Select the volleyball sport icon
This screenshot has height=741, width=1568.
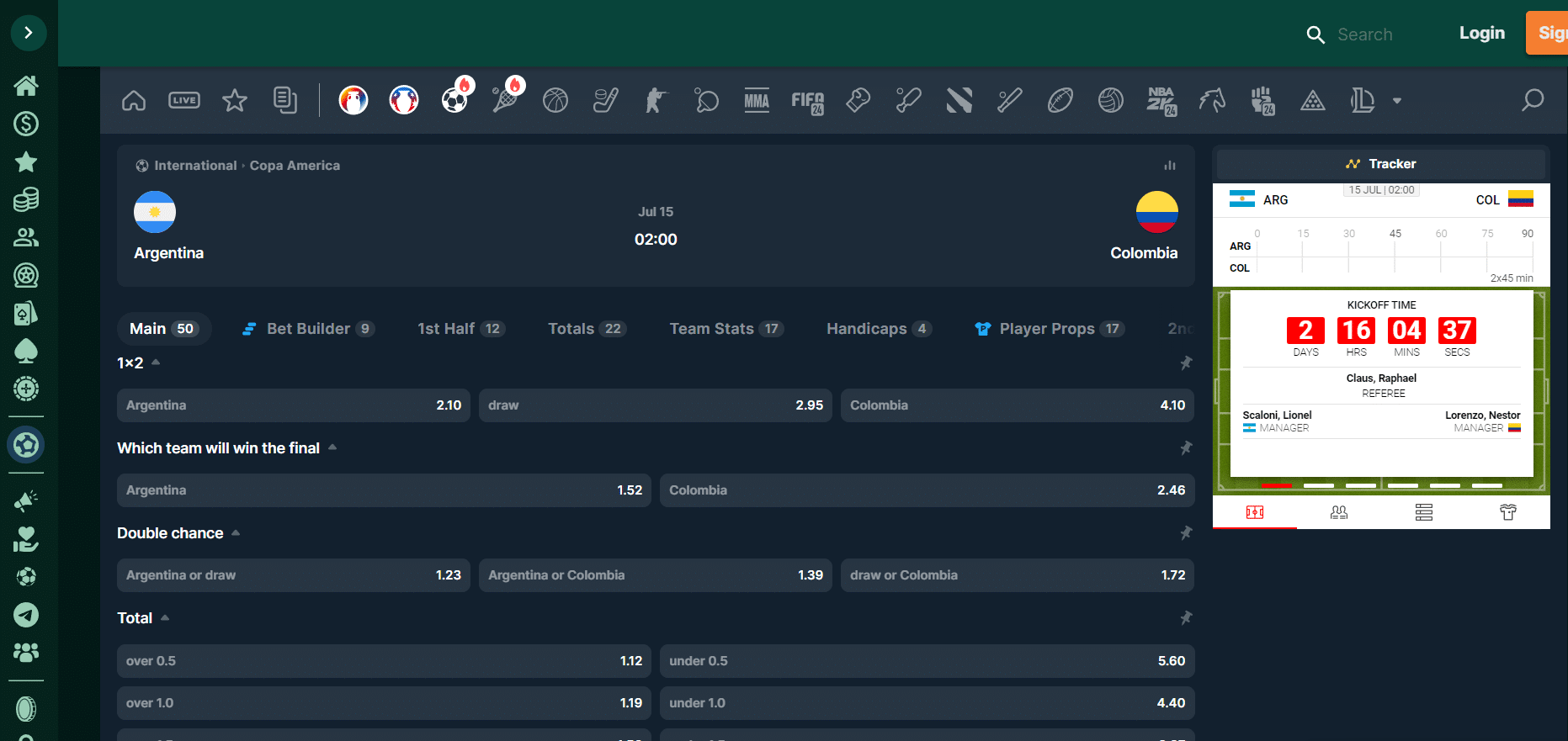pos(1111,100)
